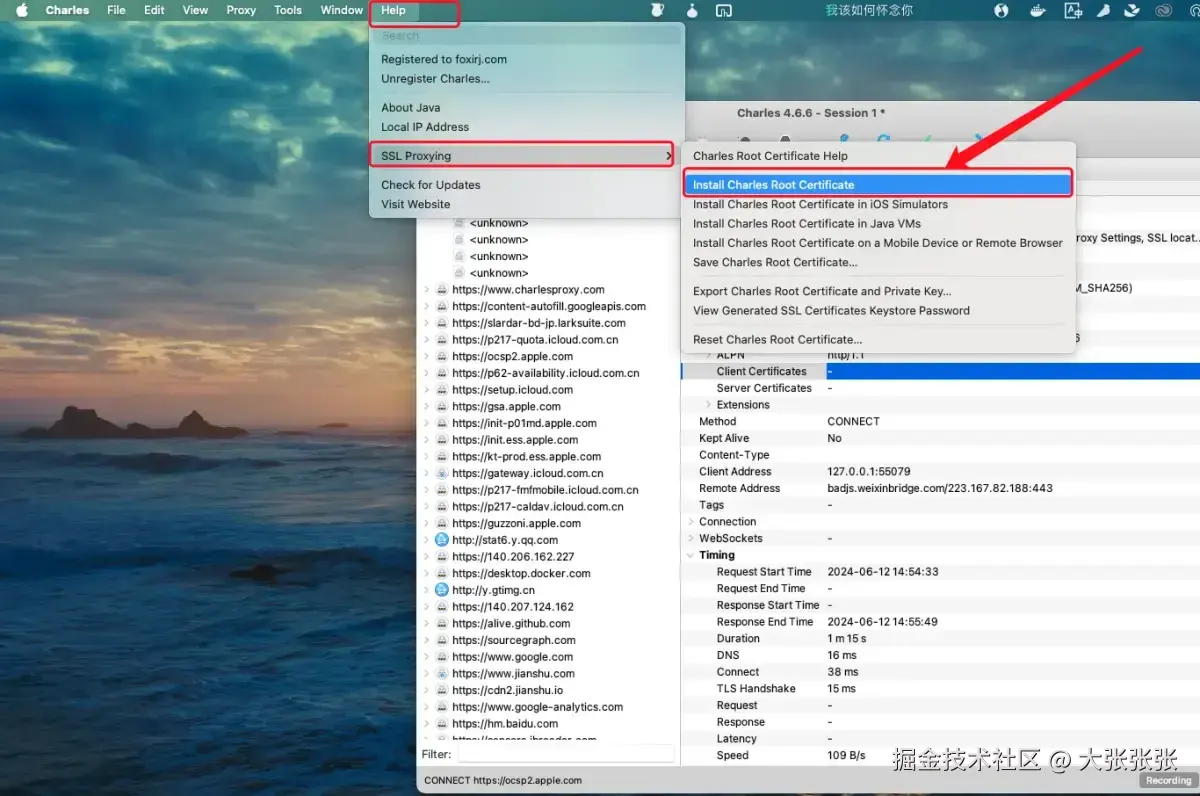1200x796 pixels.
Task: Open the File menu
Action: pyautogui.click(x=116, y=10)
